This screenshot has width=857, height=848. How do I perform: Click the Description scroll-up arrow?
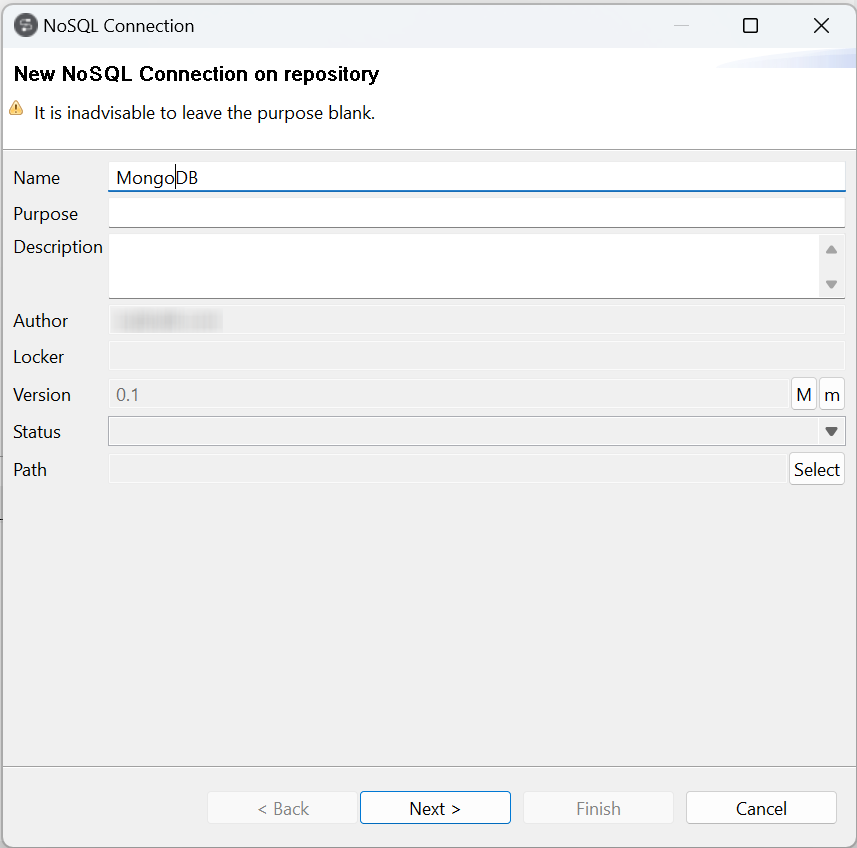click(x=831, y=249)
